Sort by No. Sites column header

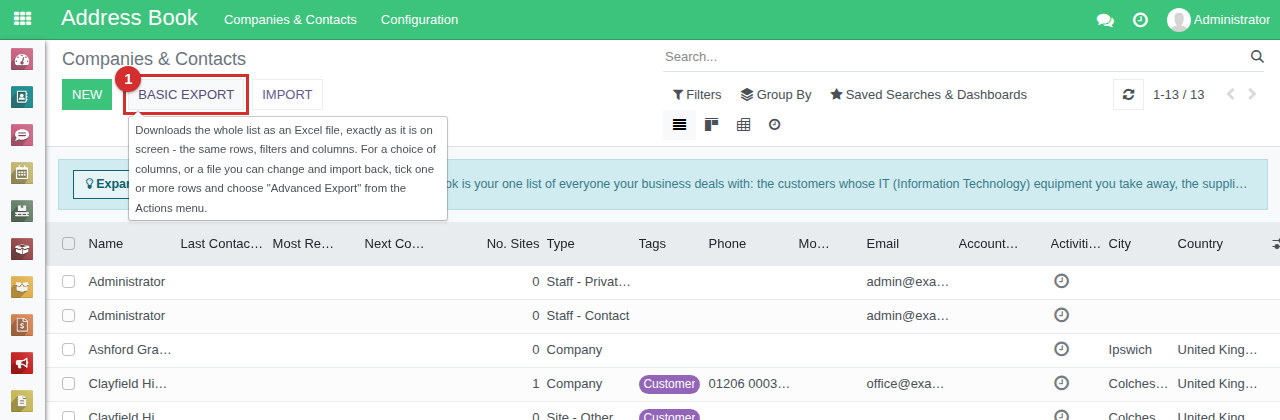(x=513, y=243)
